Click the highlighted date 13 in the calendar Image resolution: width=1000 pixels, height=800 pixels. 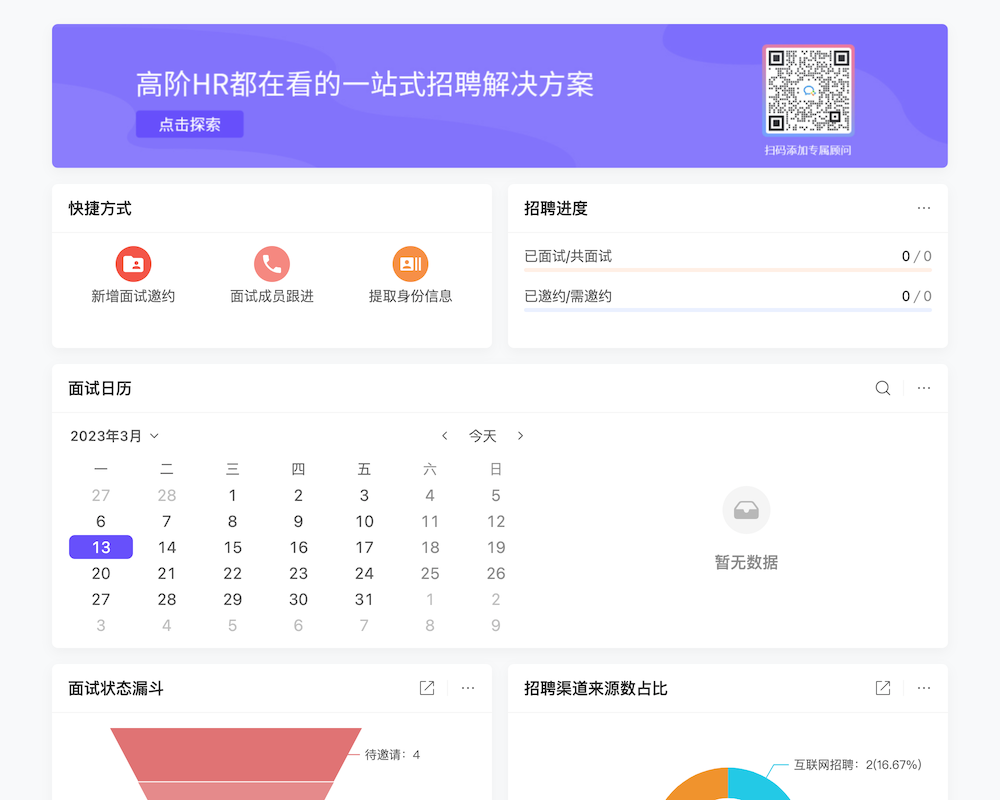(100, 547)
